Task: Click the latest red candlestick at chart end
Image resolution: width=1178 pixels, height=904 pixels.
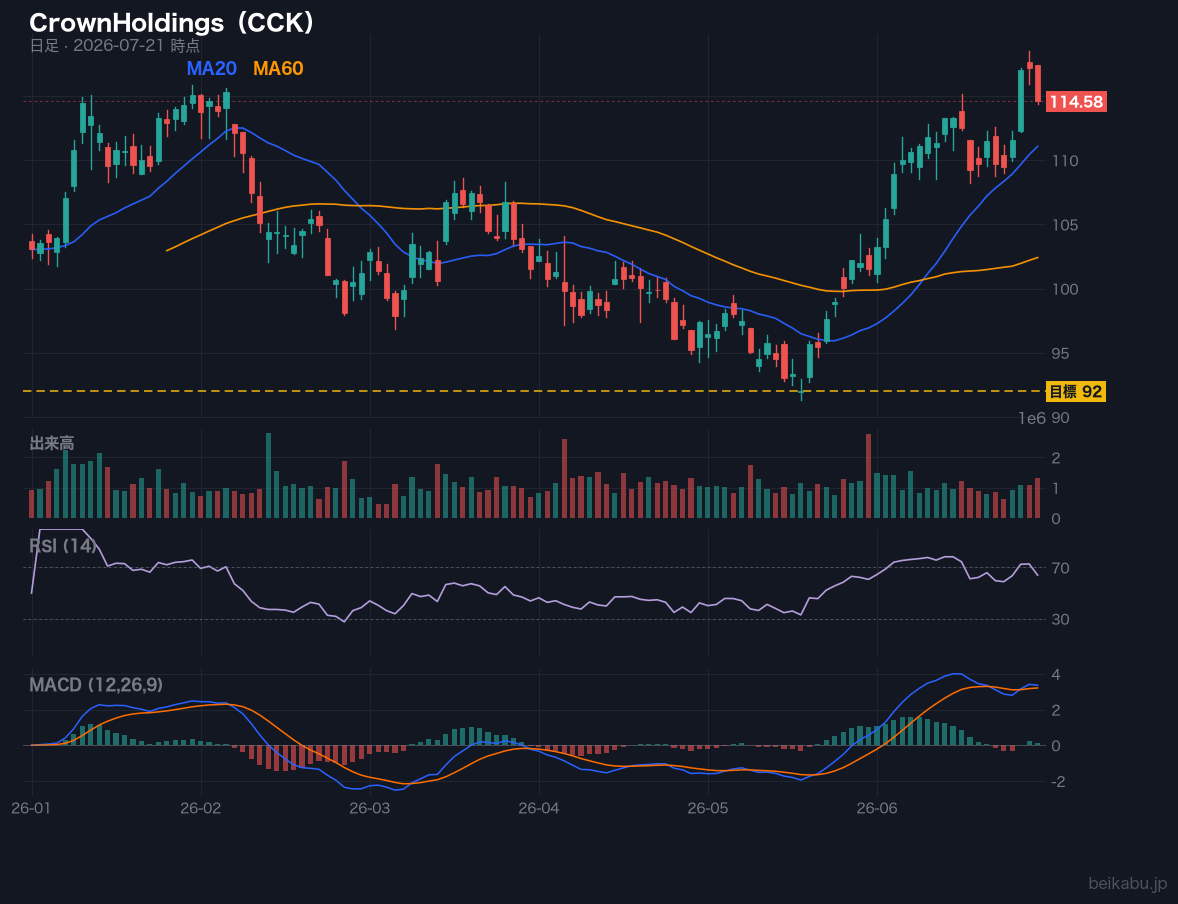Action: (x=1038, y=83)
